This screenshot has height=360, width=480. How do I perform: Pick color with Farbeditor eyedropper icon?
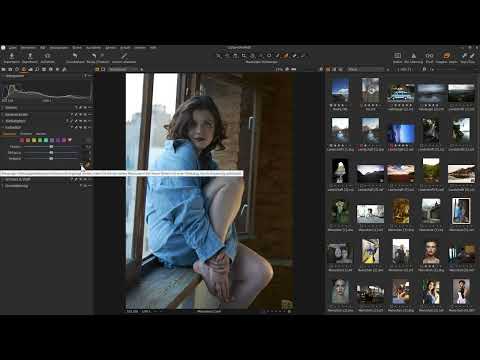[x=88, y=164]
